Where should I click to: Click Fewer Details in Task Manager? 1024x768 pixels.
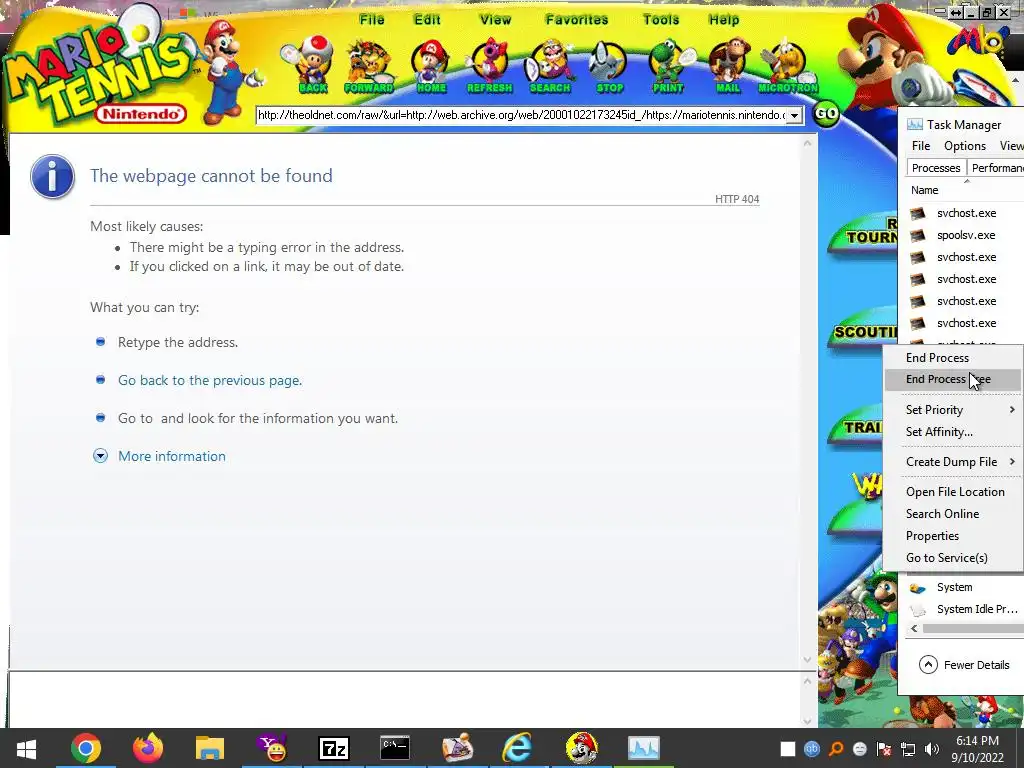click(x=964, y=665)
